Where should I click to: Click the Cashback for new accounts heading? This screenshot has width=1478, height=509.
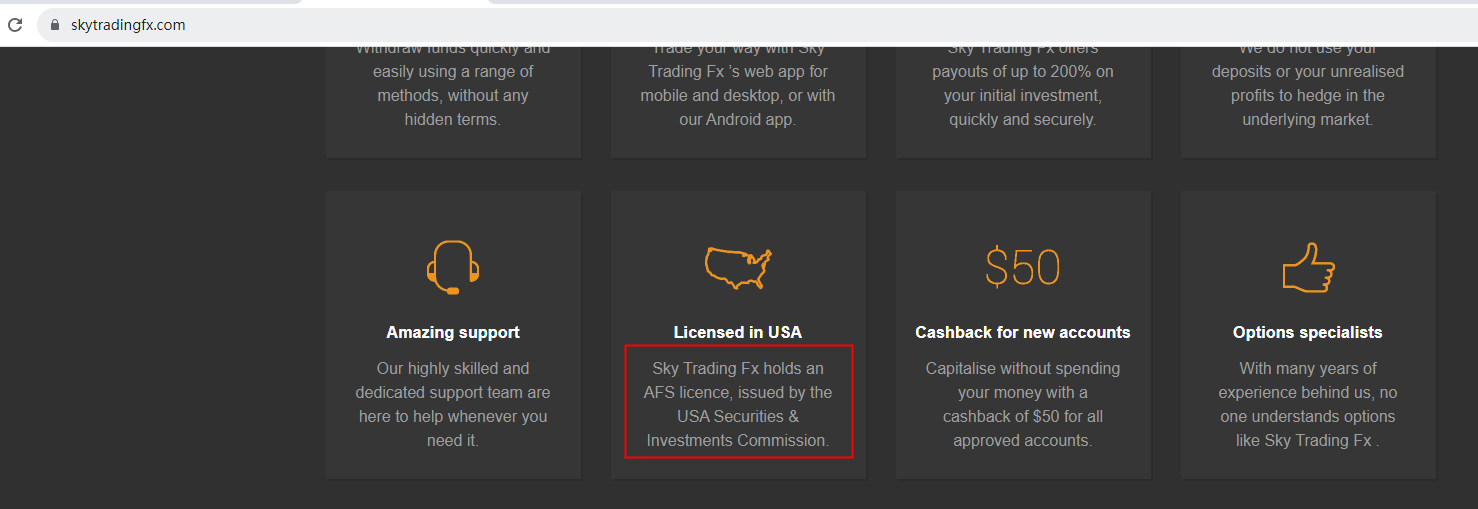pos(1022,332)
